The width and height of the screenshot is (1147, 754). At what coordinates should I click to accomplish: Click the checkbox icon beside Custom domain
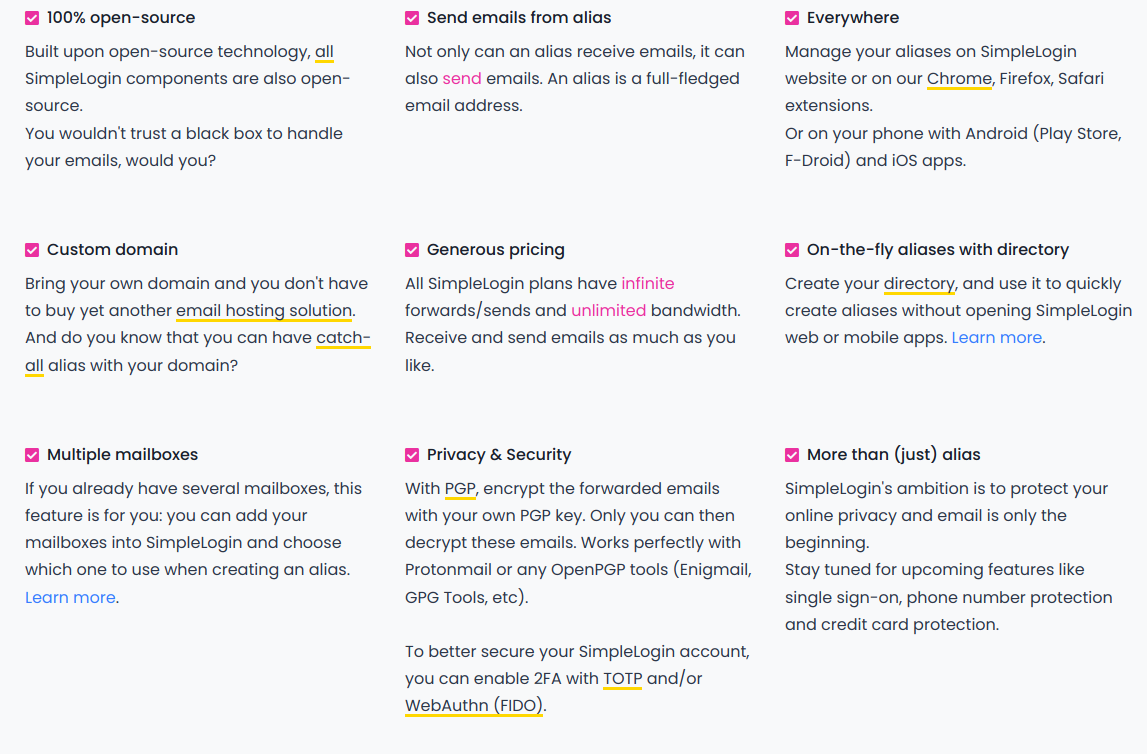[32, 250]
